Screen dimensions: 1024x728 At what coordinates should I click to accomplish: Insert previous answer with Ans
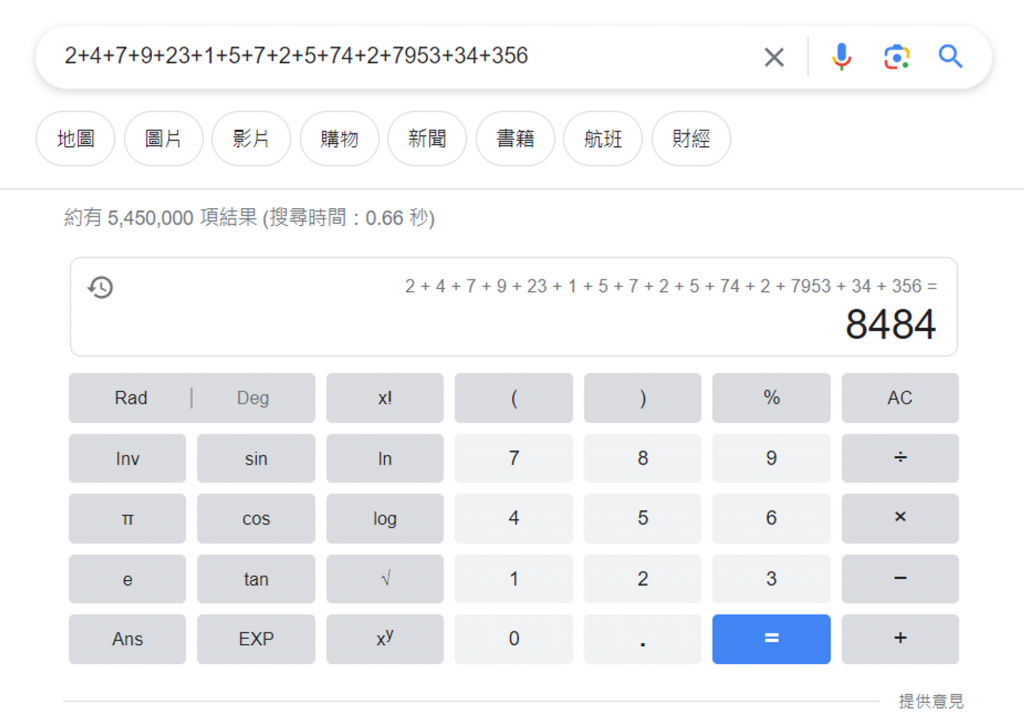(127, 639)
